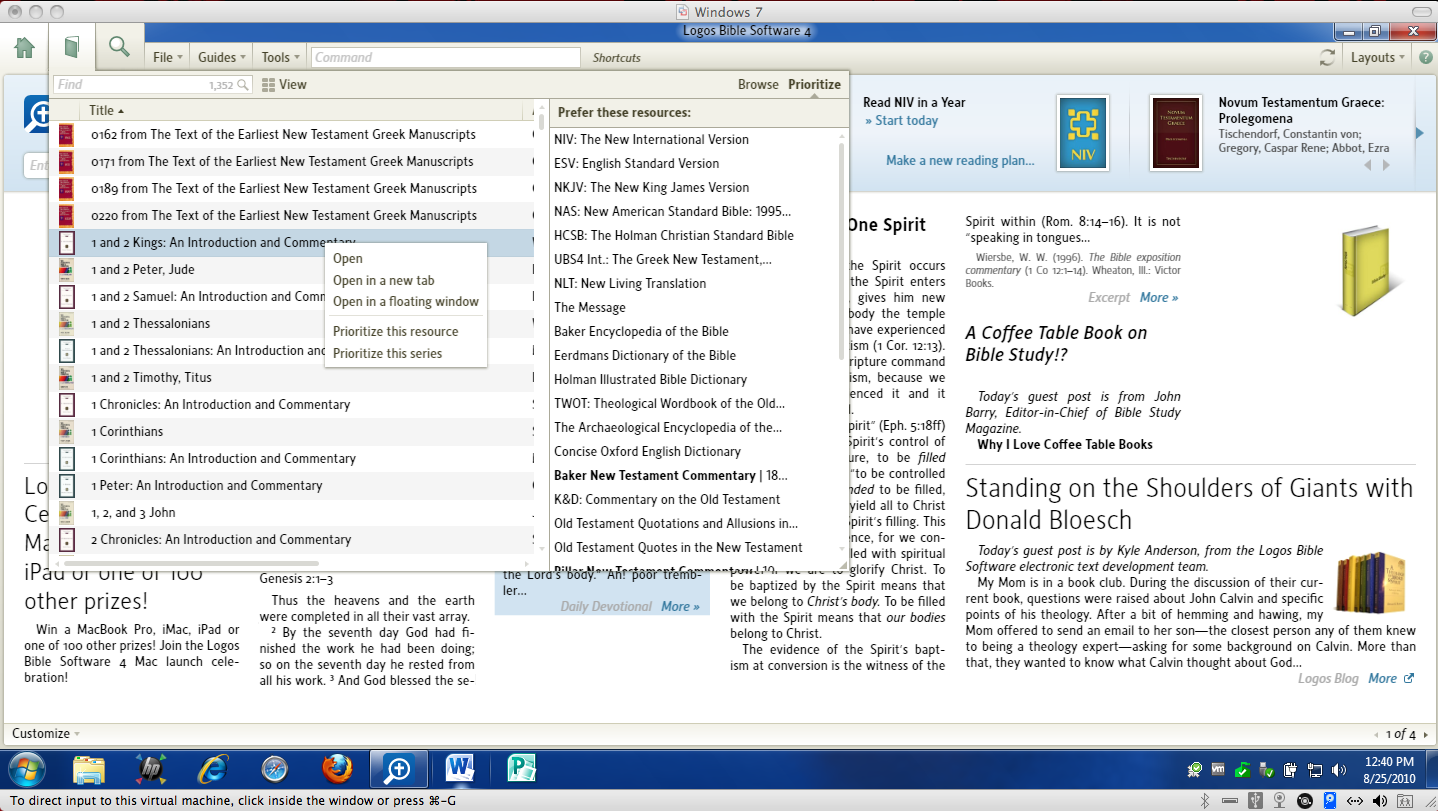Choose Open from the context menu

348,259
